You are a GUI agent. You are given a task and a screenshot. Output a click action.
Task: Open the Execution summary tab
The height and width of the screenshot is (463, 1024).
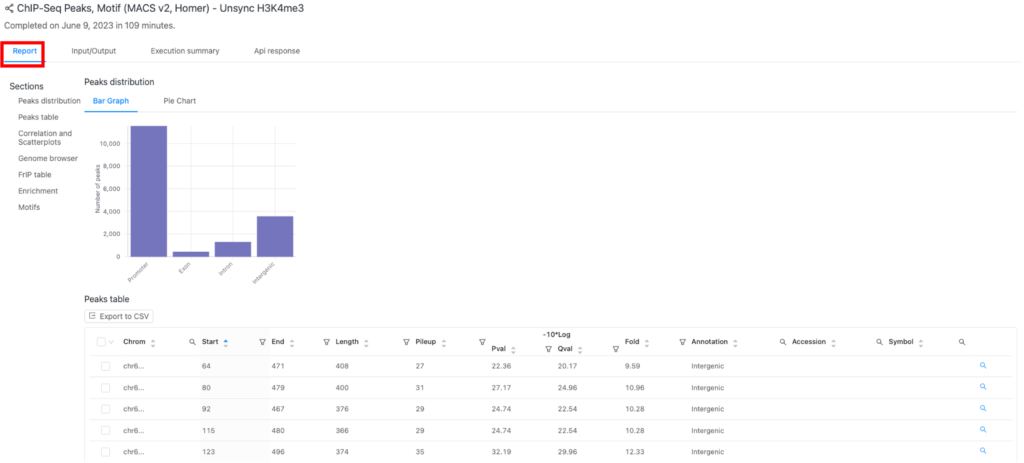pos(185,51)
